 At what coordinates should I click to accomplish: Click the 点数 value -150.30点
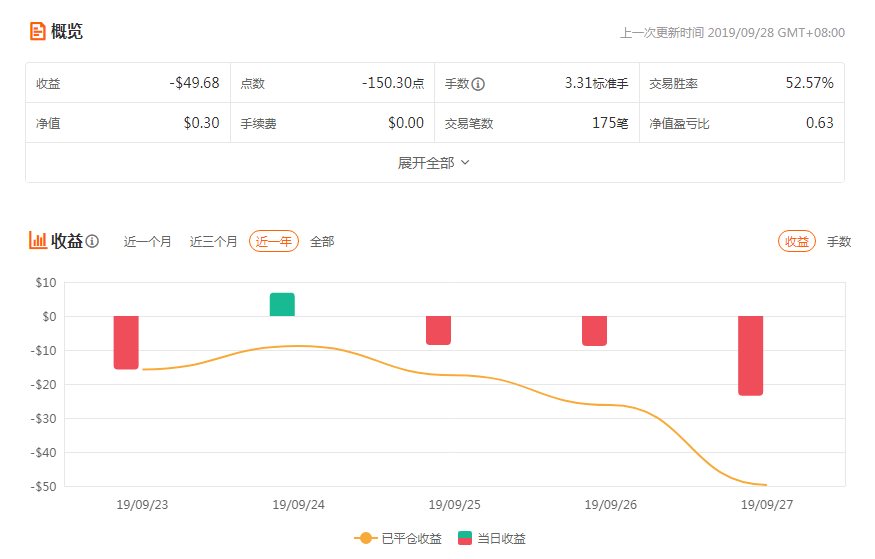point(393,83)
